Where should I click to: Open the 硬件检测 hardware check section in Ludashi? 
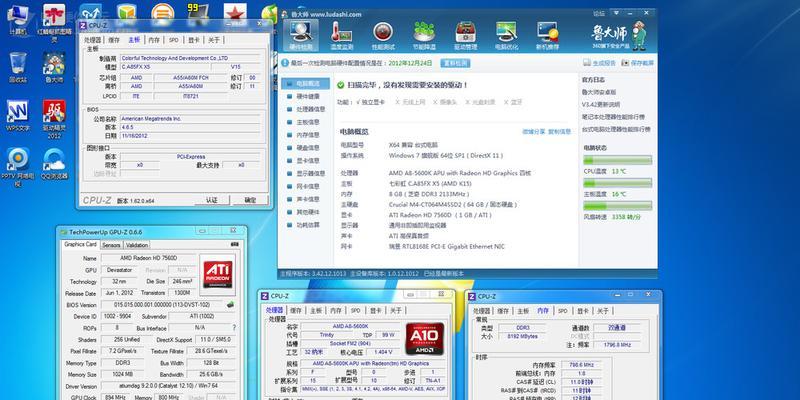301,36
